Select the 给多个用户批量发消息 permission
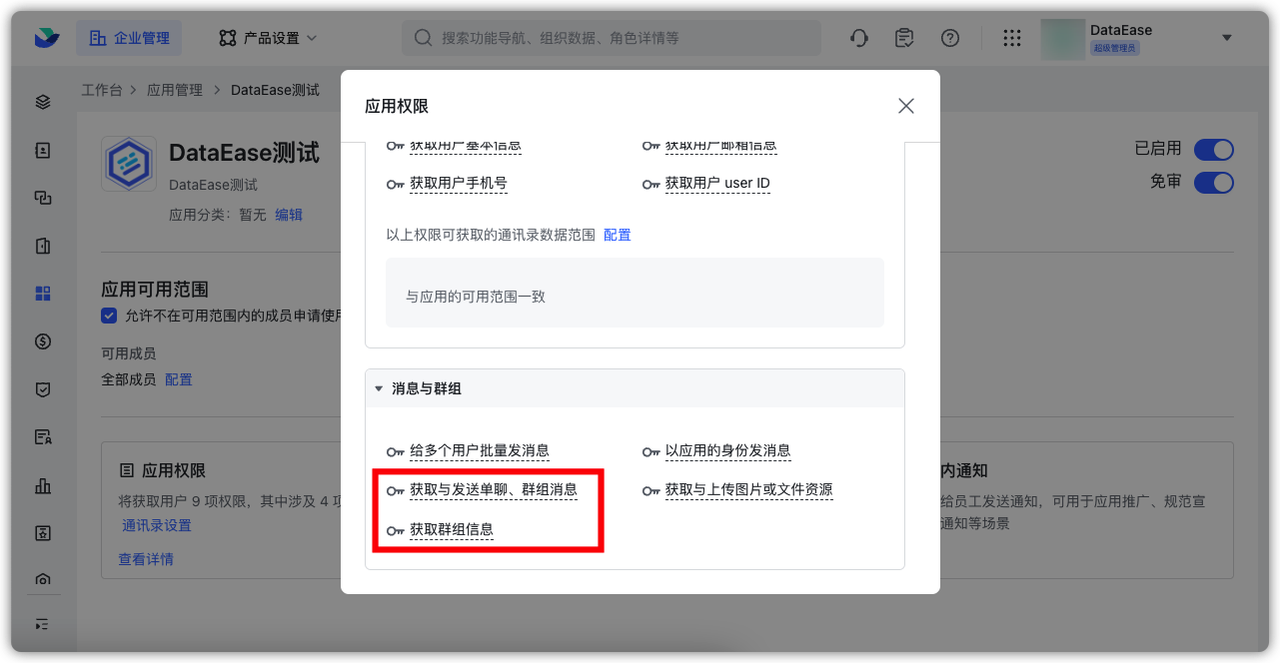This screenshot has width=1280, height=663. click(480, 451)
